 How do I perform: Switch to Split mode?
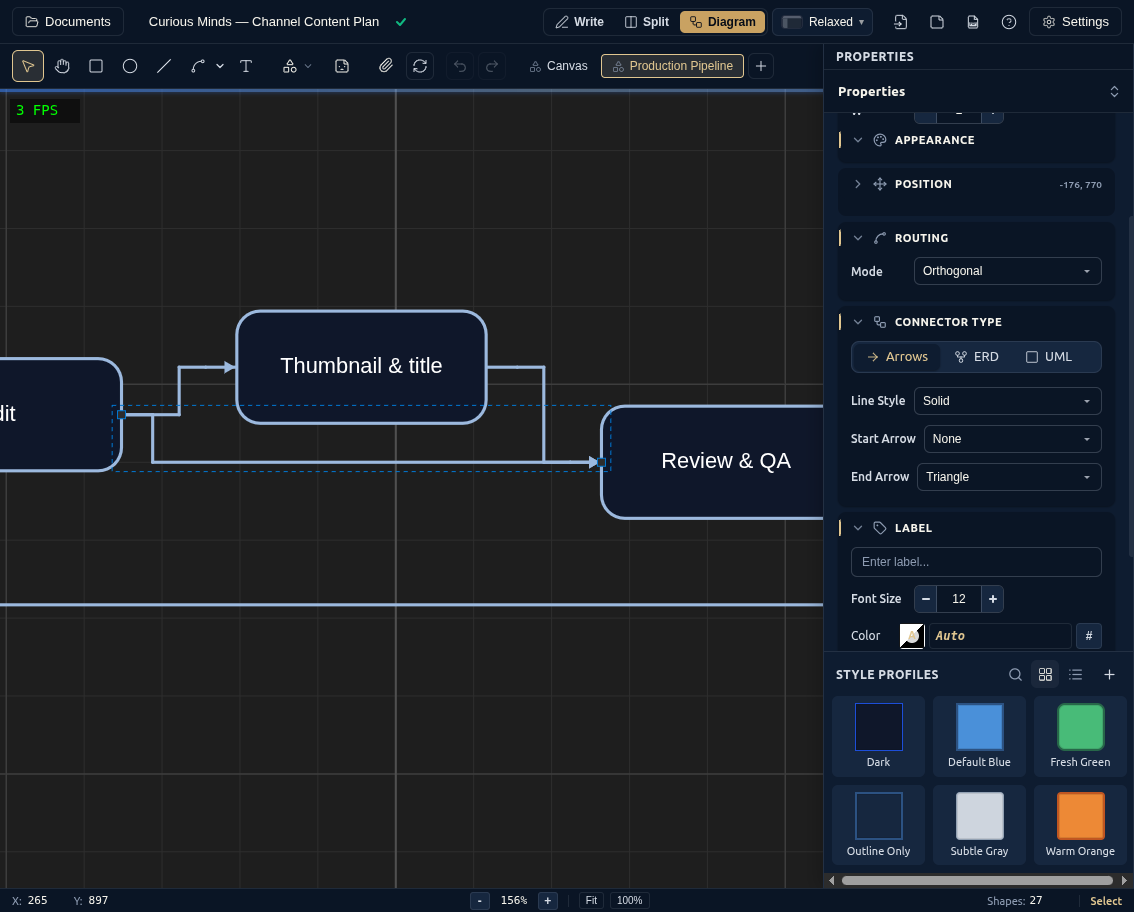[x=647, y=22]
